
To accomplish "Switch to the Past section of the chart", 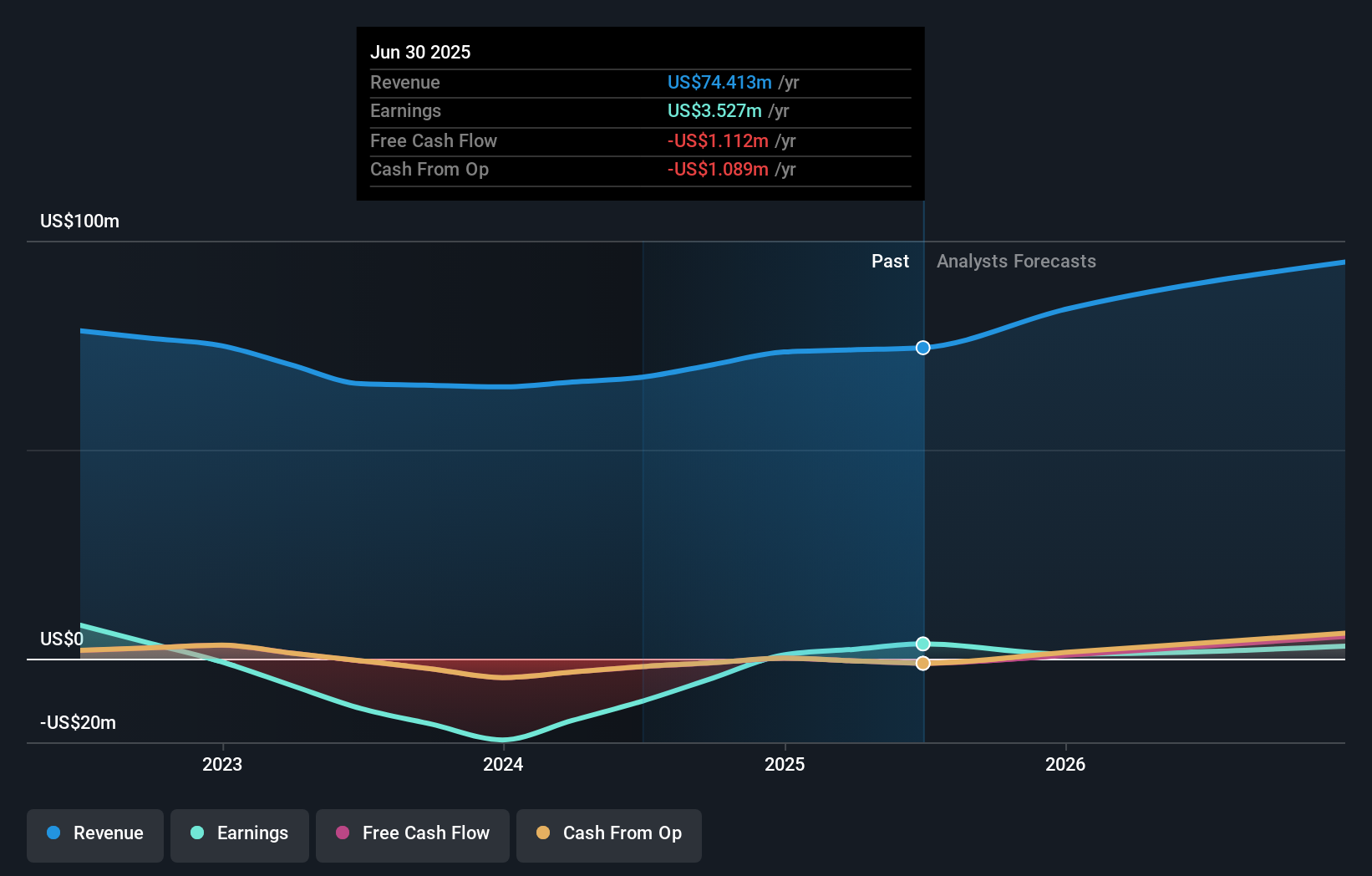I will pyautogui.click(x=890, y=261).
